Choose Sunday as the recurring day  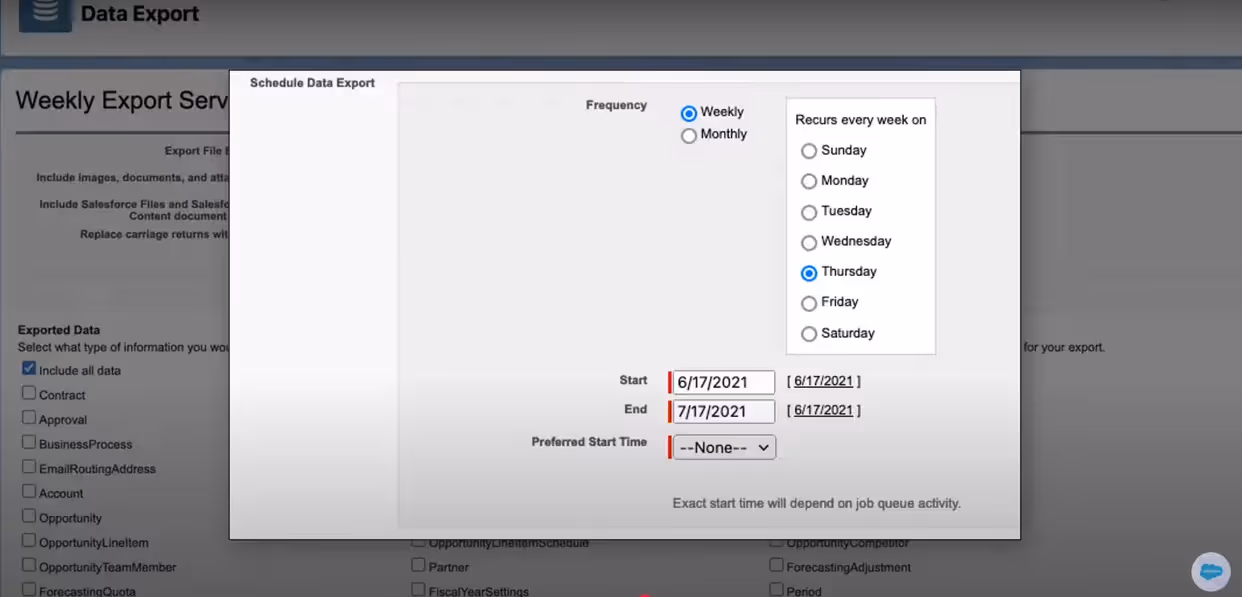pos(809,151)
